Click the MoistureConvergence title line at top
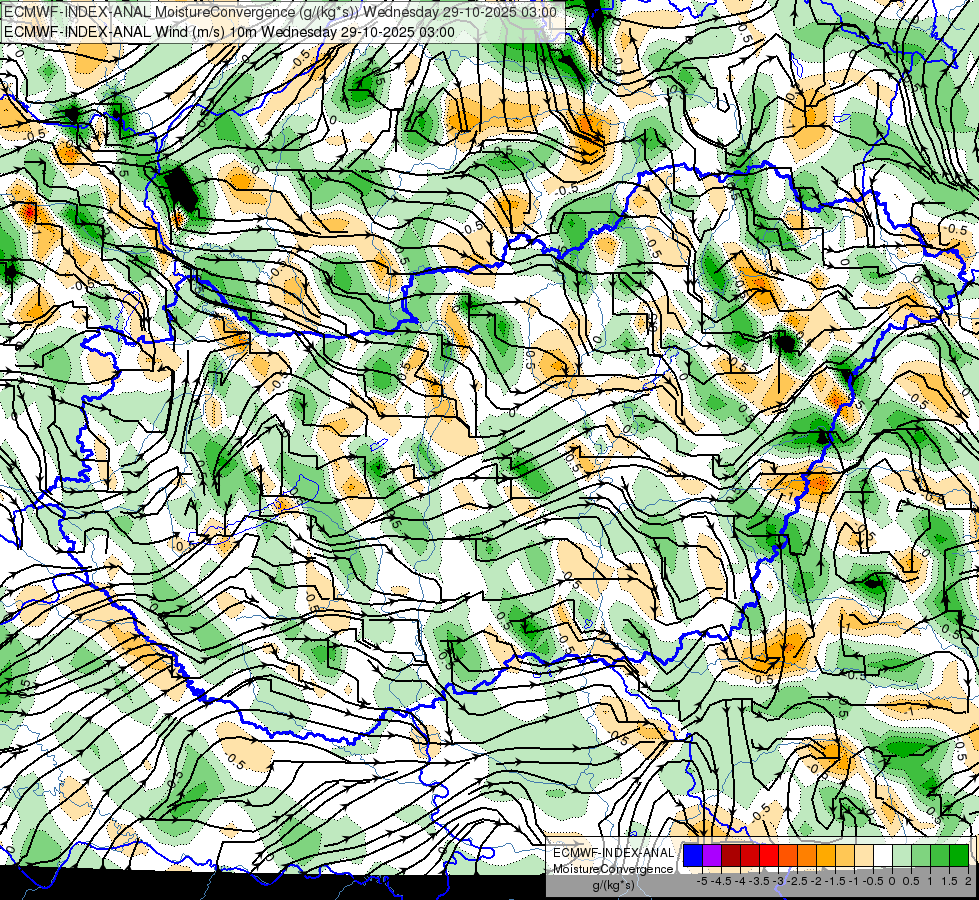 pyautogui.click(x=280, y=12)
